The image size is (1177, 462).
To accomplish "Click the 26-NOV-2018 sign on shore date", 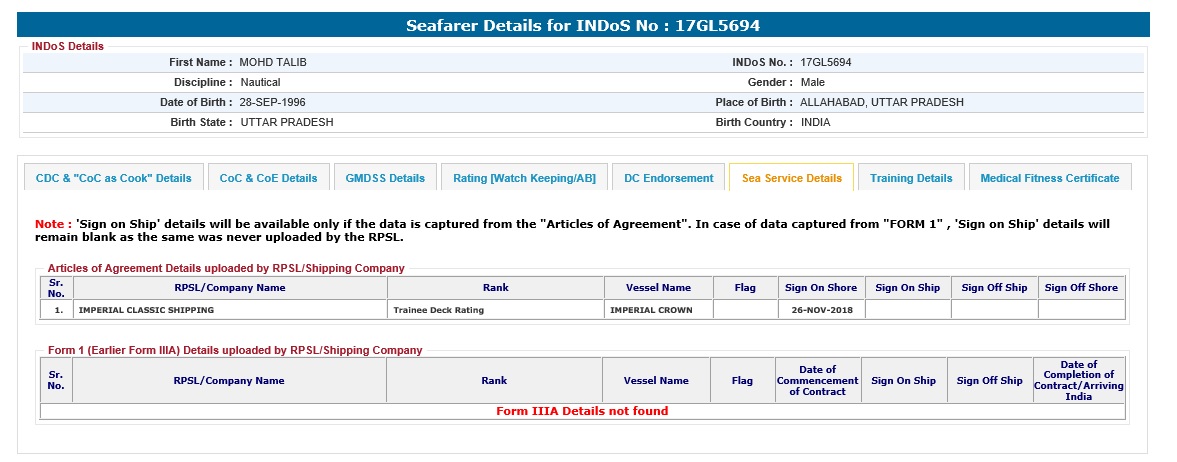I will (x=820, y=310).
